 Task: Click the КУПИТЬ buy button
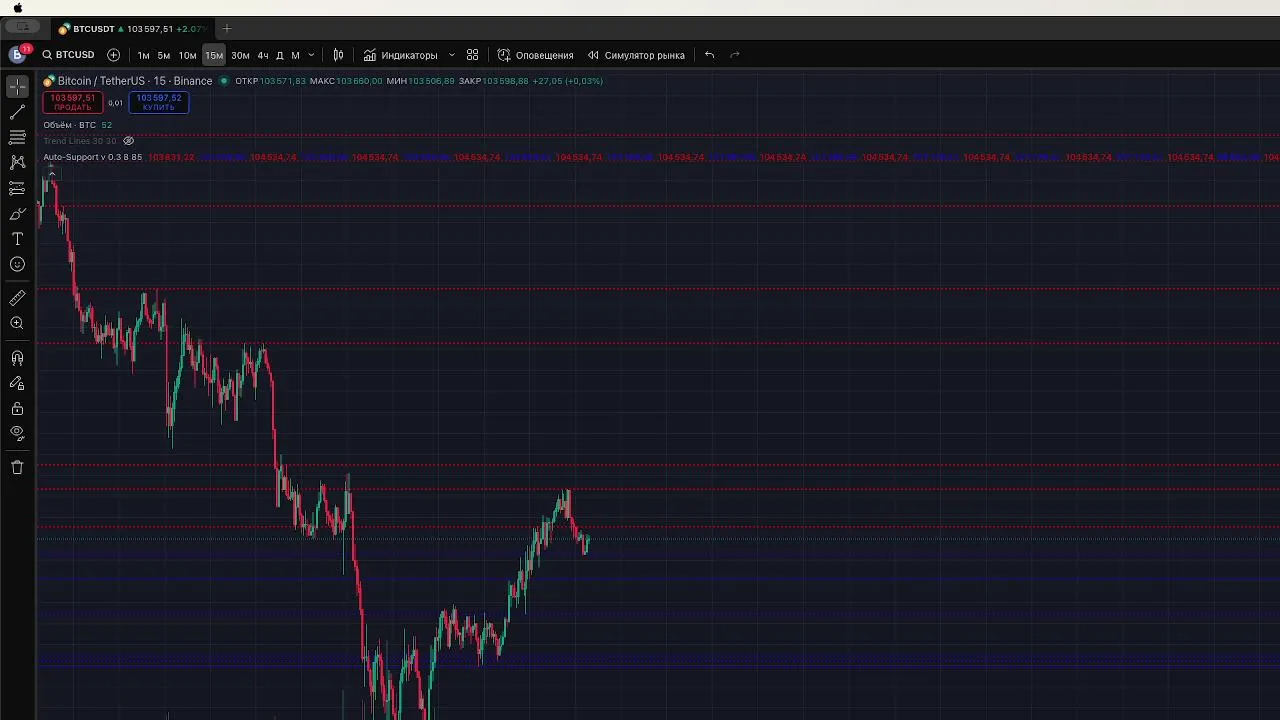[159, 102]
